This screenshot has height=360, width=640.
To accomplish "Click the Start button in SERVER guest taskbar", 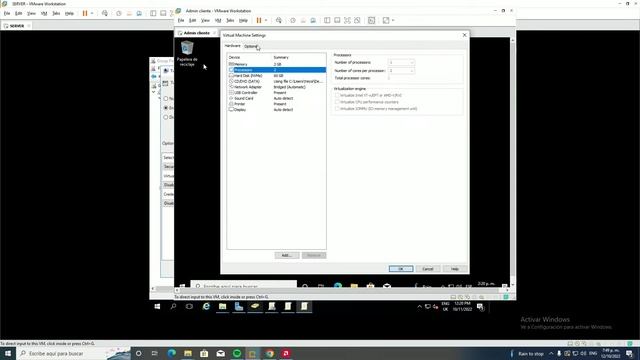I will tap(157, 306).
